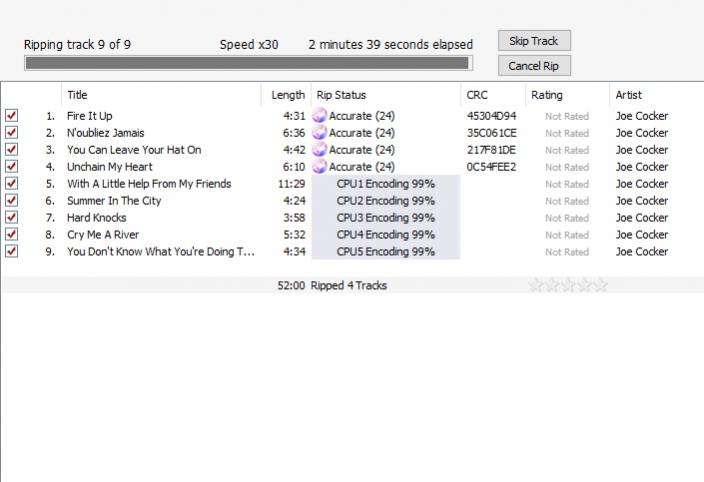
Task: Click the AccurateRip icon for Fire It Up
Action: click(320, 116)
